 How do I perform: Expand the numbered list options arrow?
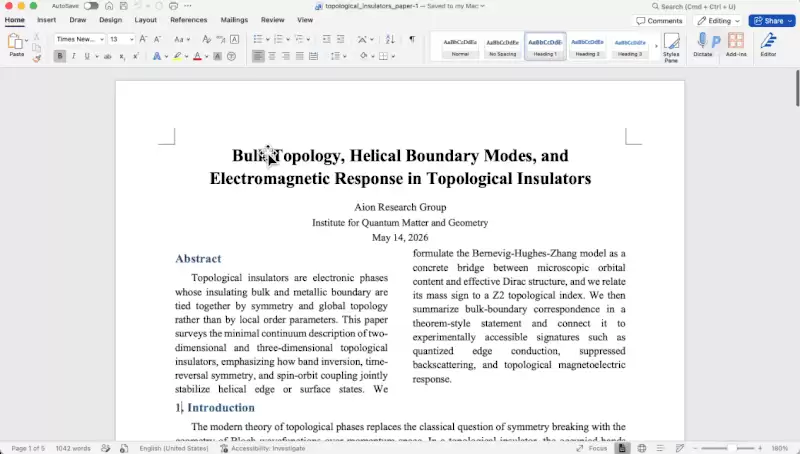tap(288, 40)
